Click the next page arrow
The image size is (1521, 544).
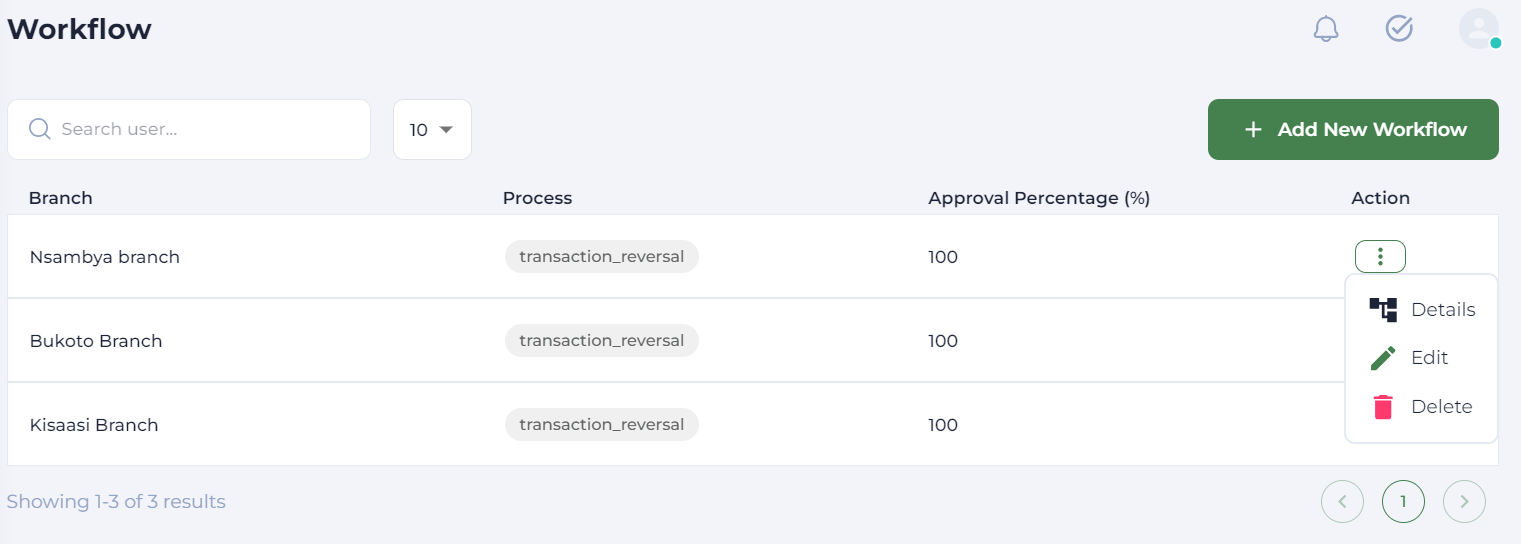point(1464,502)
